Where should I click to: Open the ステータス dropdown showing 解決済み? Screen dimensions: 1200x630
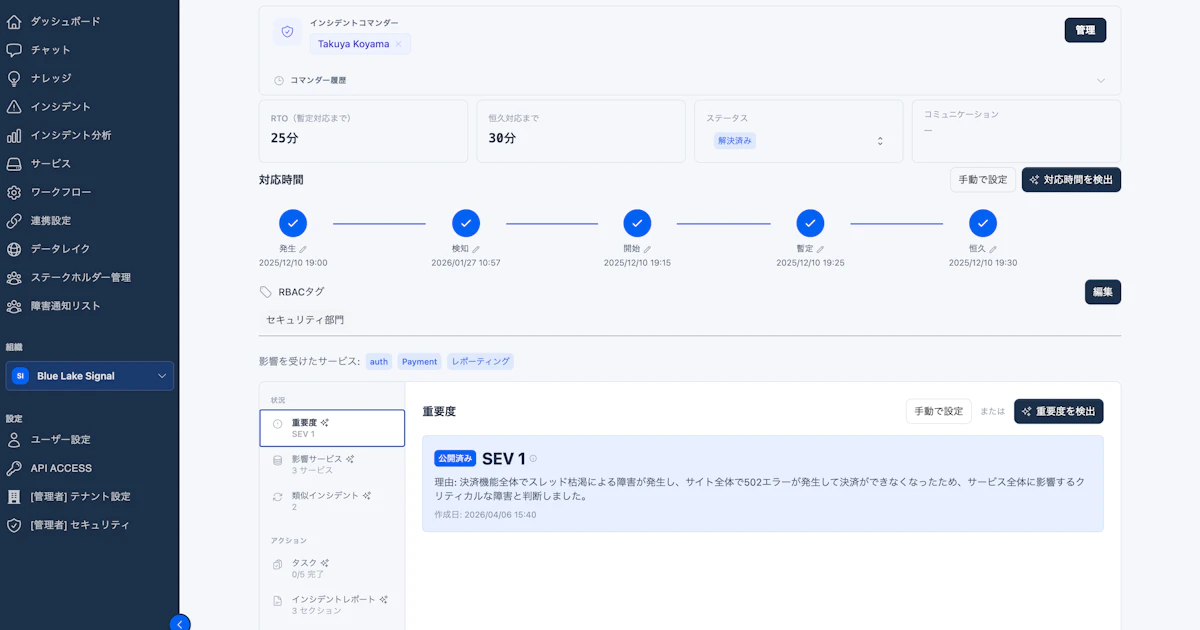coord(796,141)
